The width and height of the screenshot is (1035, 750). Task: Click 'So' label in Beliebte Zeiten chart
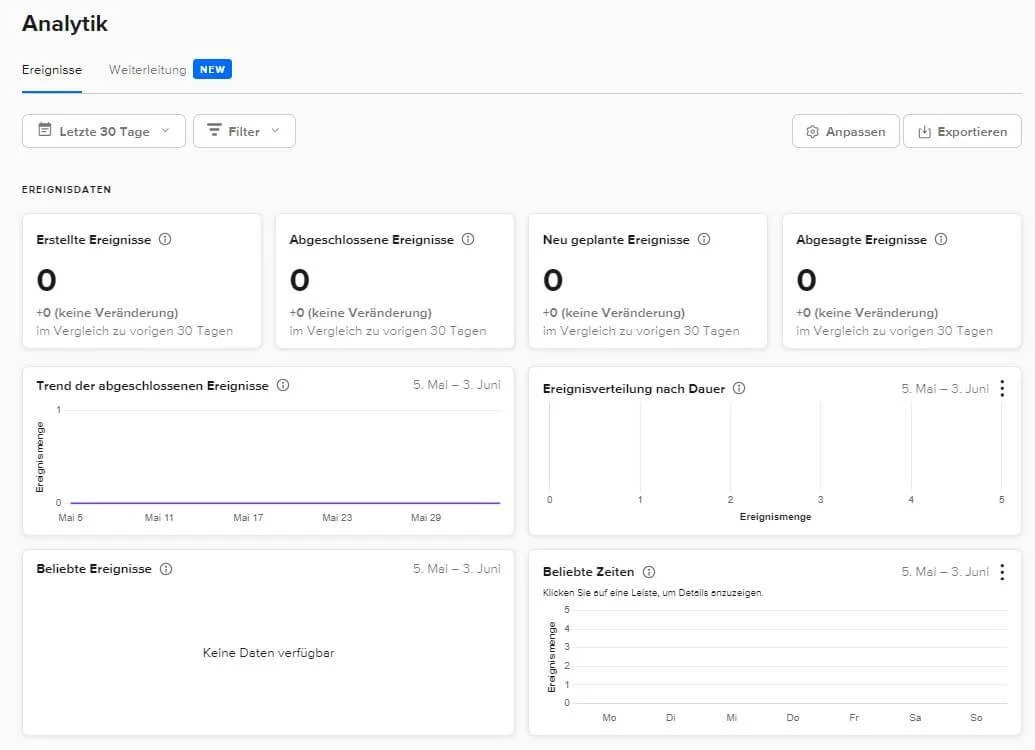(x=976, y=718)
